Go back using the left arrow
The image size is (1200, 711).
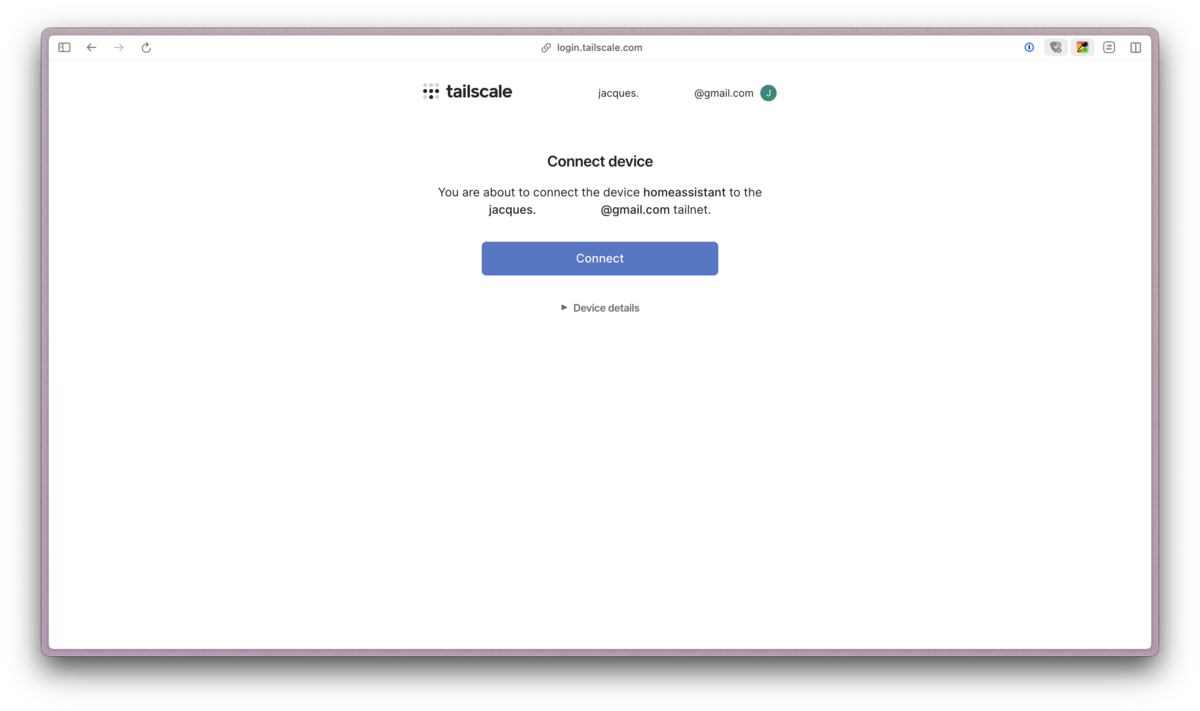click(x=91, y=47)
